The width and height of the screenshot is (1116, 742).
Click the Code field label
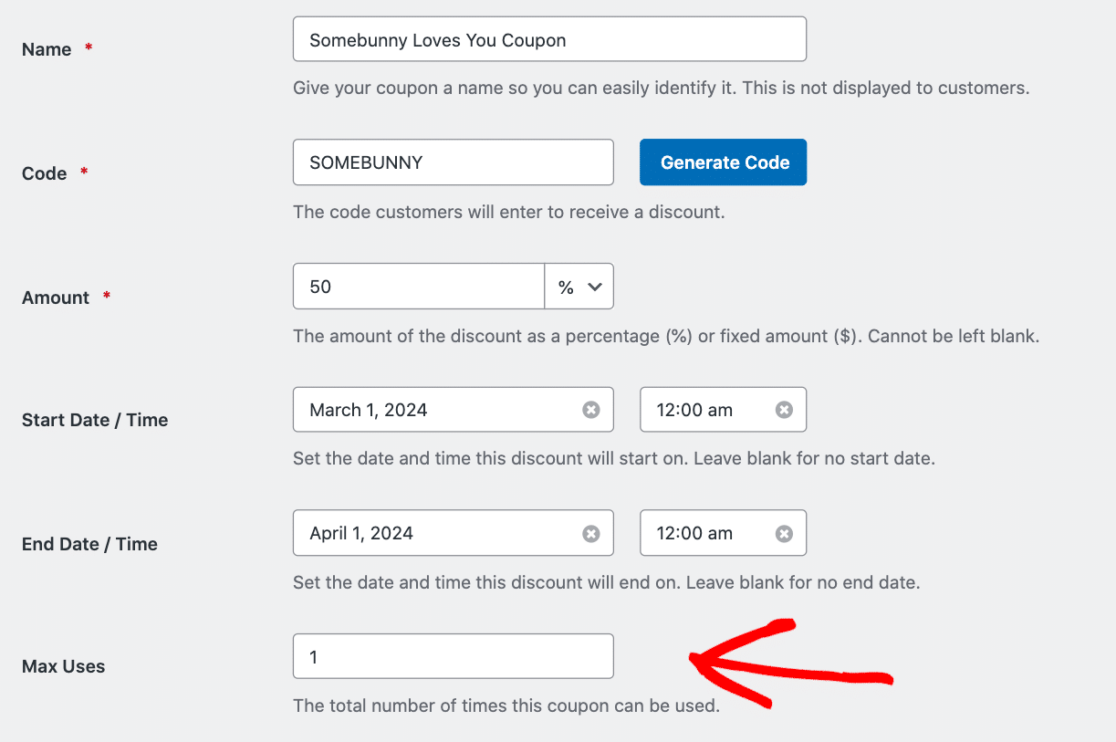click(44, 174)
